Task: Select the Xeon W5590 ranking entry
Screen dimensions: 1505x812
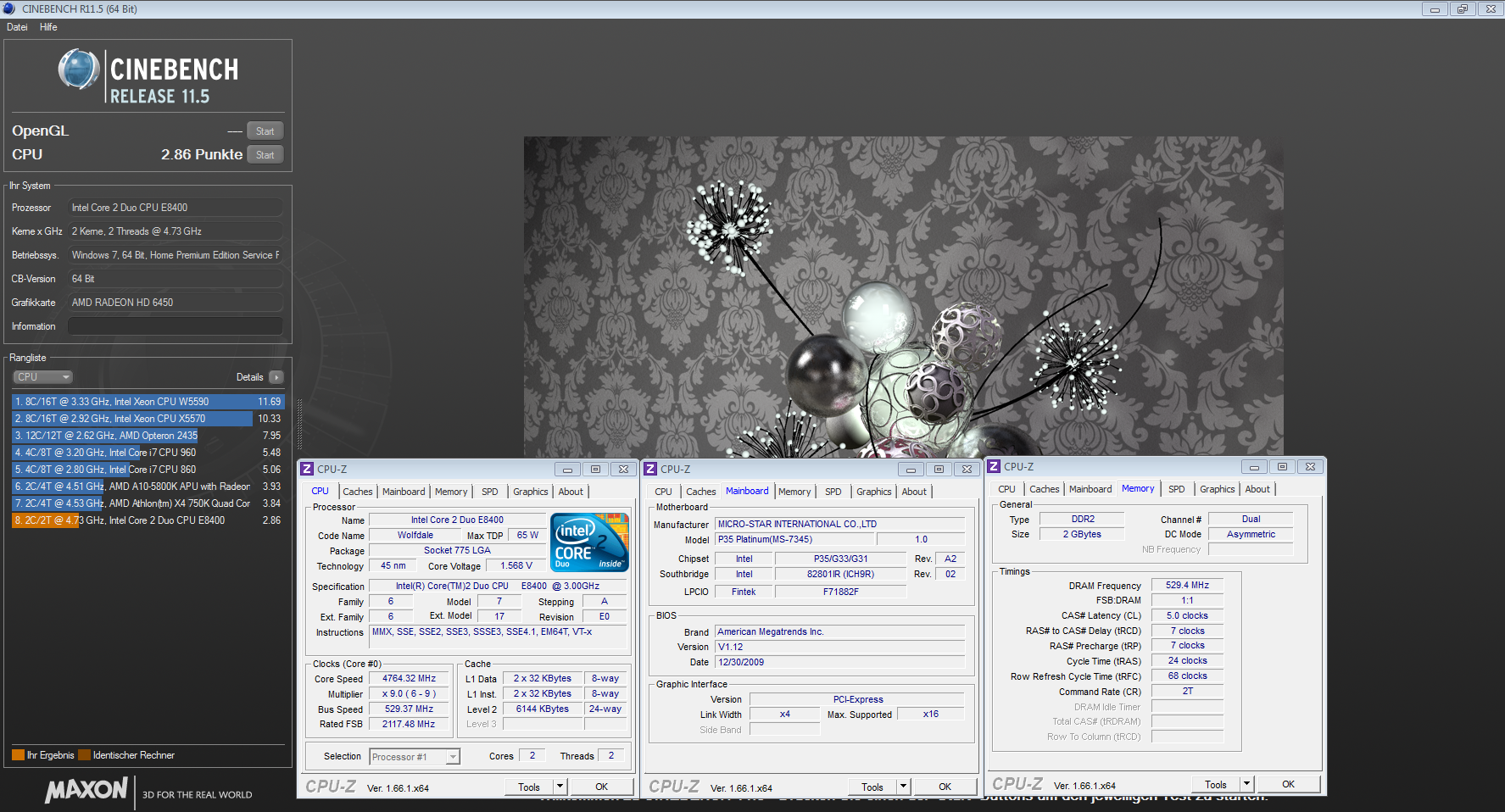Action: coord(148,402)
